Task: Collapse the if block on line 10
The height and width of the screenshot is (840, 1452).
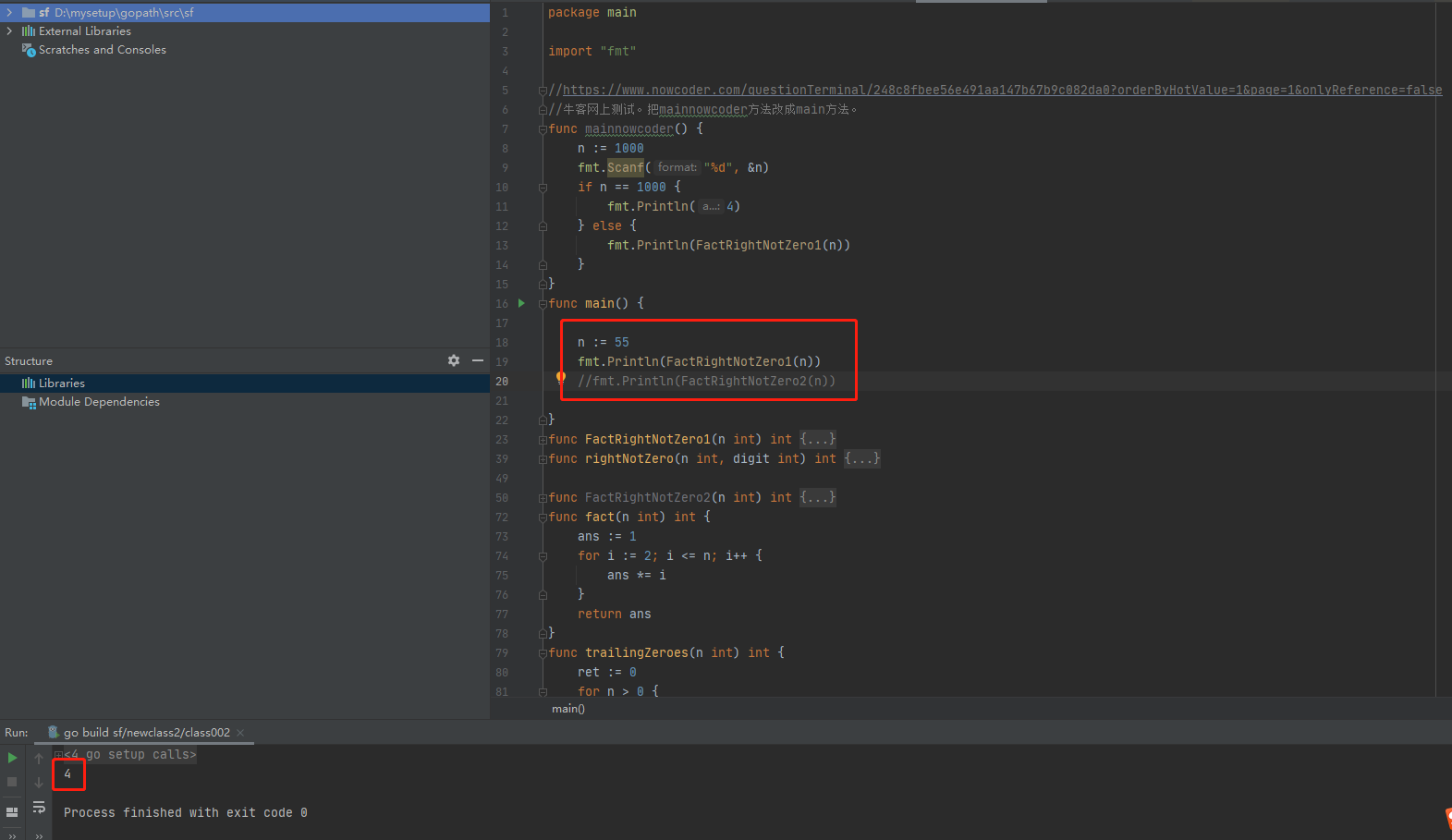Action: [x=543, y=188]
